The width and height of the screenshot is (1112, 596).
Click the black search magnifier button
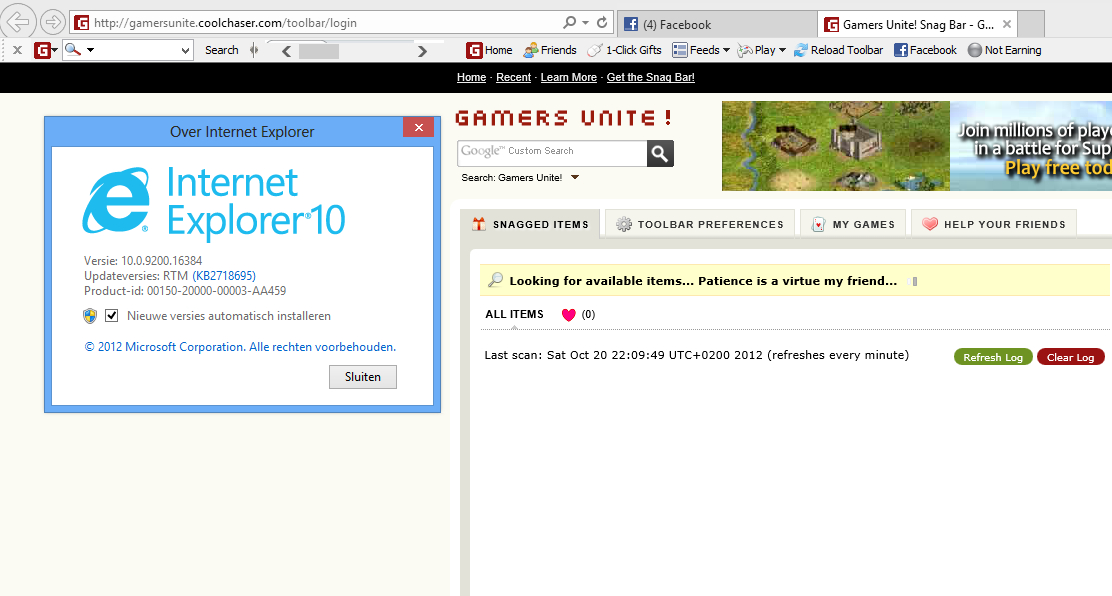pyautogui.click(x=660, y=153)
